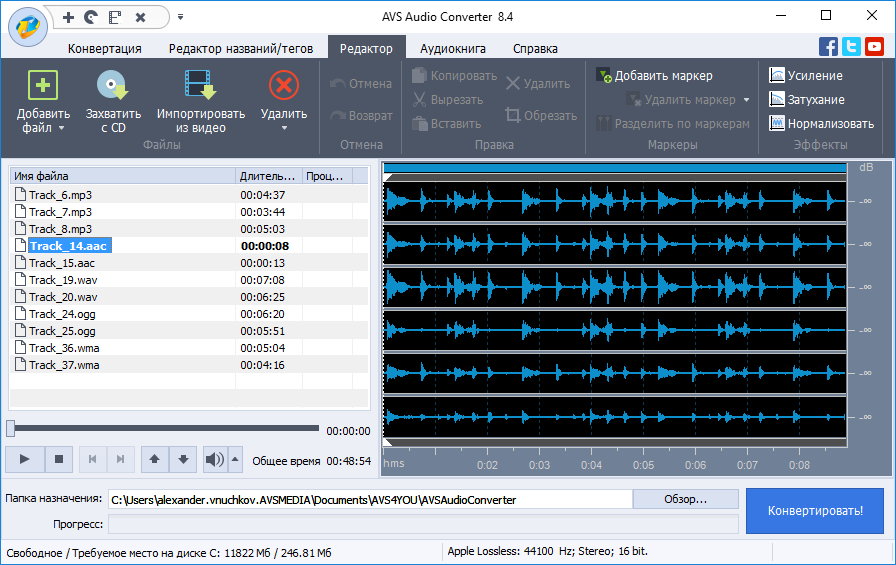Click the playback position slider handle
Screen dimensions: 896x565
point(11,428)
